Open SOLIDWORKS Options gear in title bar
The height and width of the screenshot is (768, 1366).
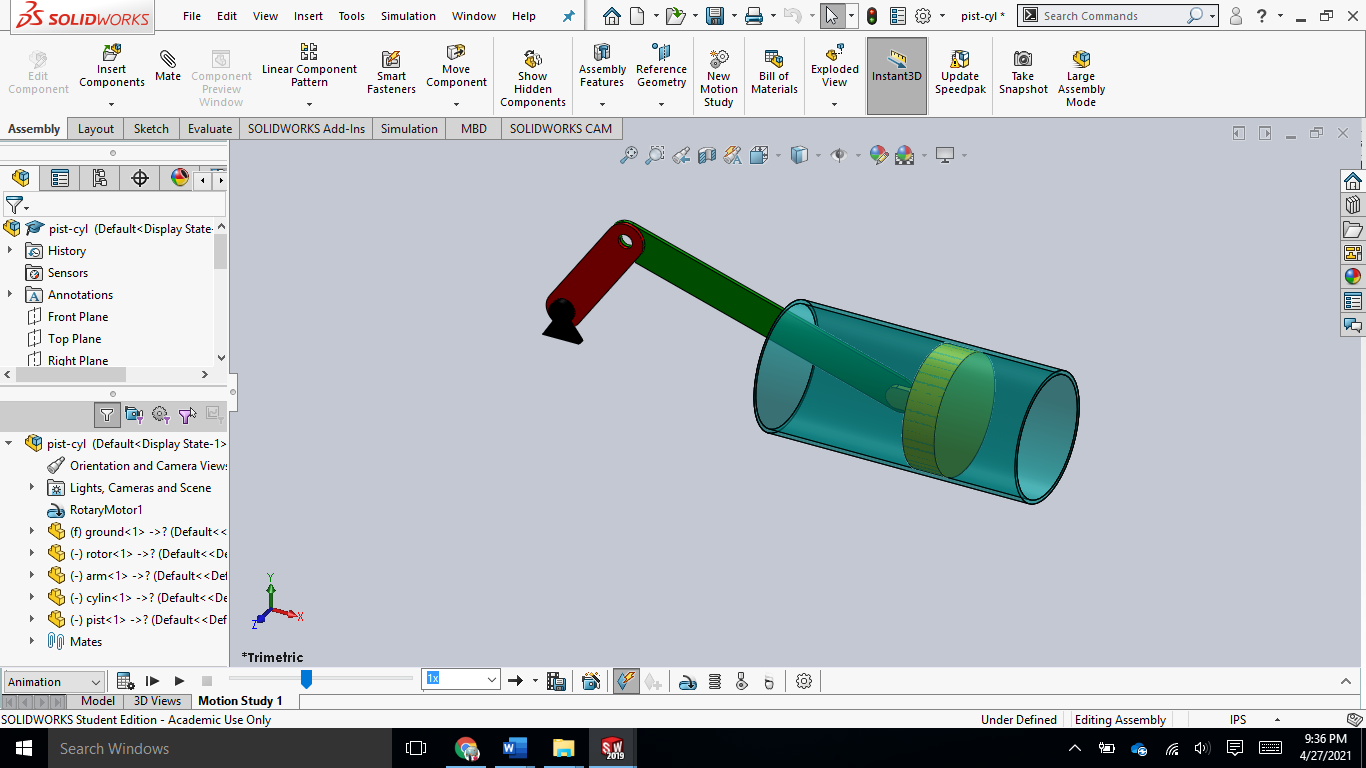(x=923, y=16)
